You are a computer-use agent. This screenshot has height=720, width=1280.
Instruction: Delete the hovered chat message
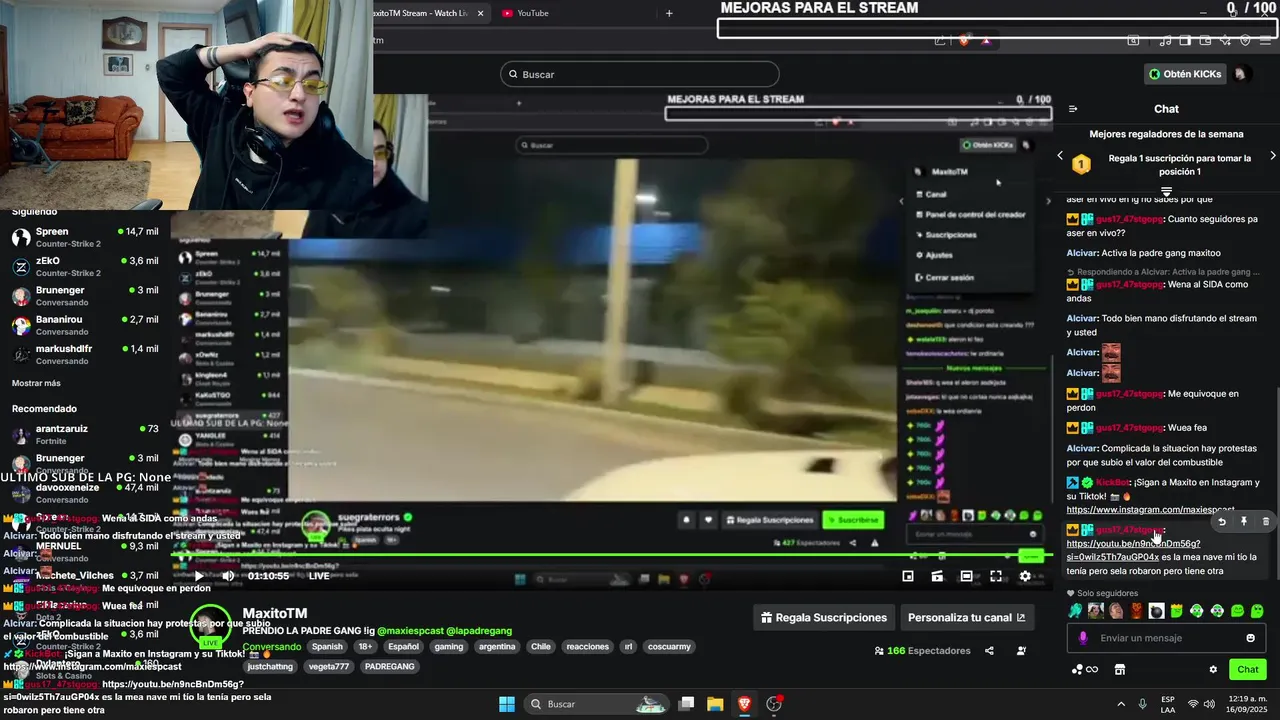pyautogui.click(x=1265, y=522)
